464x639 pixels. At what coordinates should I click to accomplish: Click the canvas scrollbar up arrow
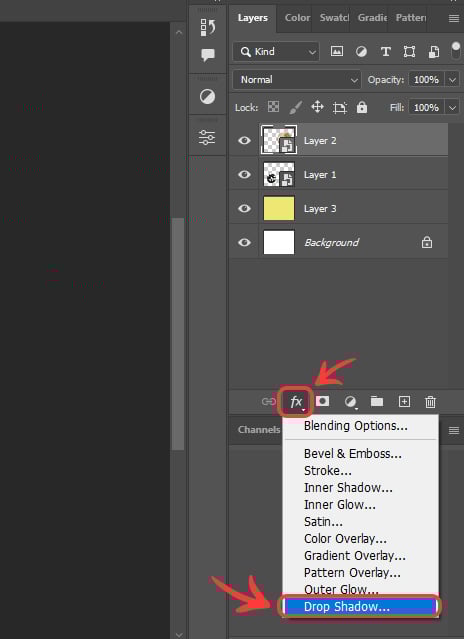click(178, 32)
